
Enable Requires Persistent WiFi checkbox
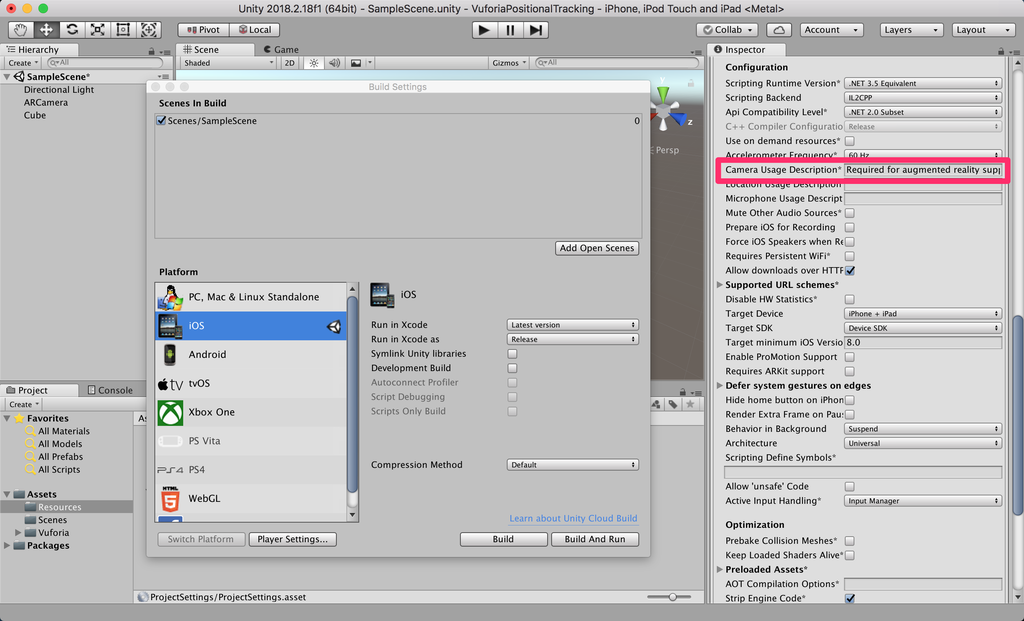click(850, 256)
